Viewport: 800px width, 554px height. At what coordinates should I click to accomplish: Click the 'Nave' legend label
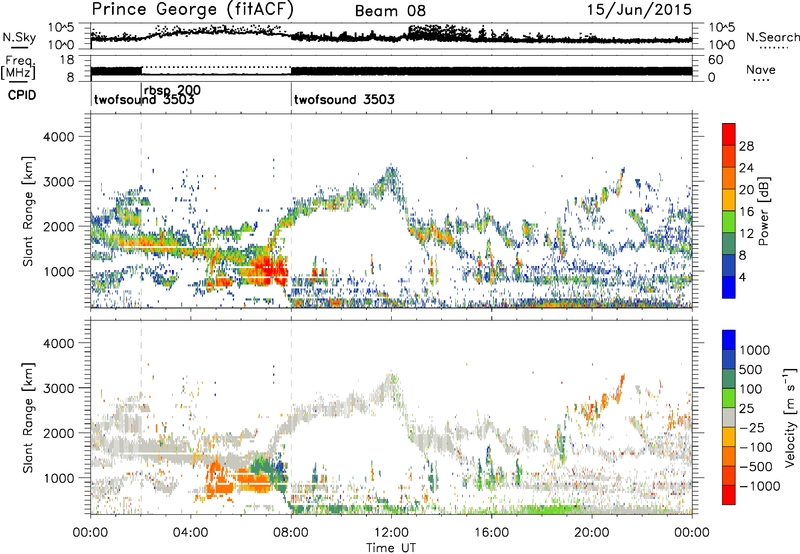click(760, 70)
